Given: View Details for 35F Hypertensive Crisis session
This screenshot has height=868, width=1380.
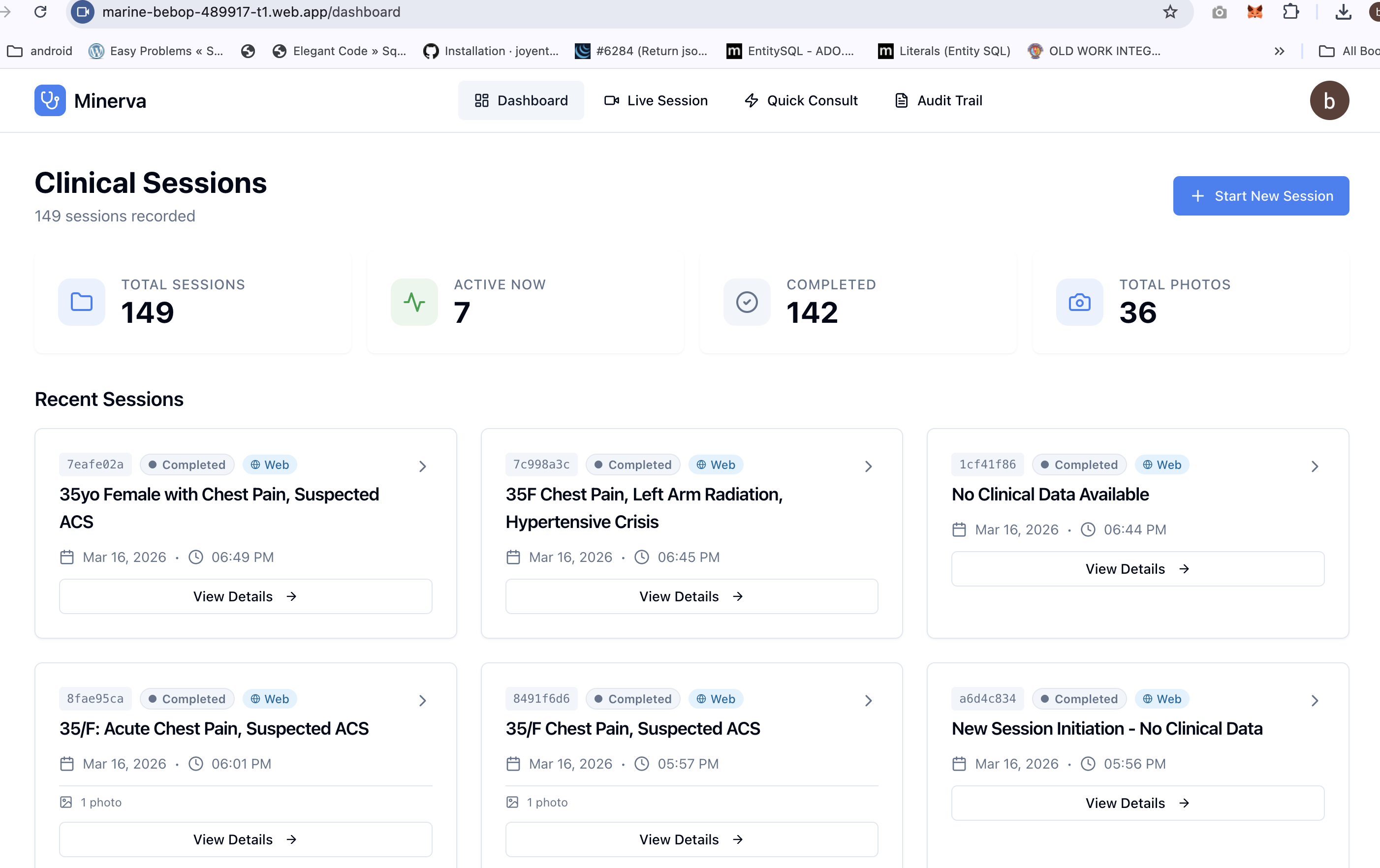Looking at the screenshot, I should (x=691, y=596).
